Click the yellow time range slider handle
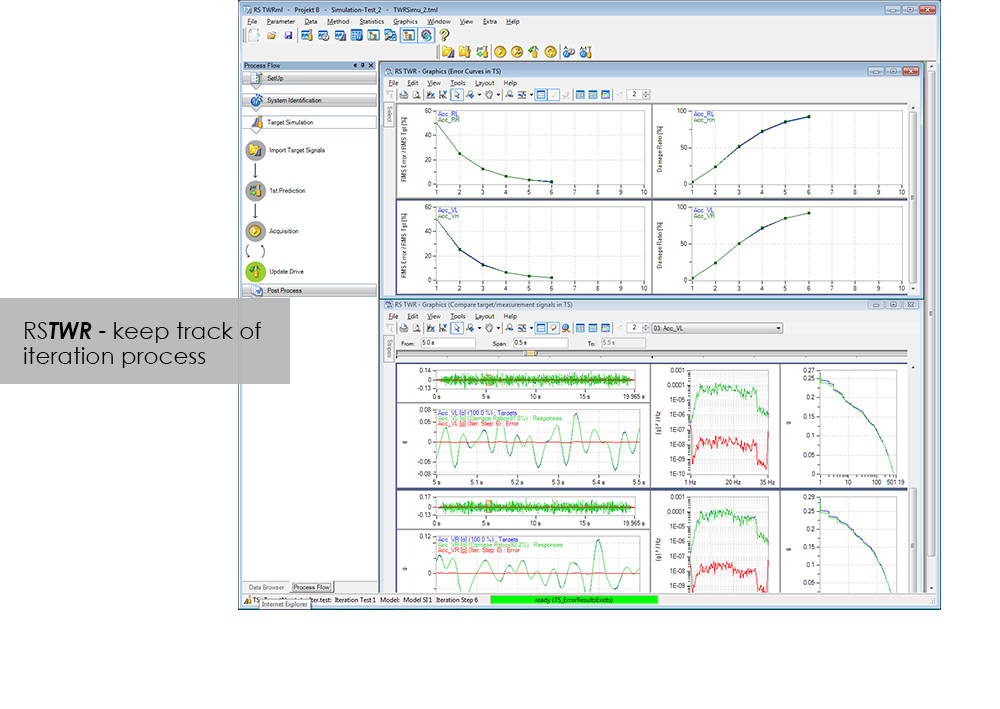 pos(531,353)
